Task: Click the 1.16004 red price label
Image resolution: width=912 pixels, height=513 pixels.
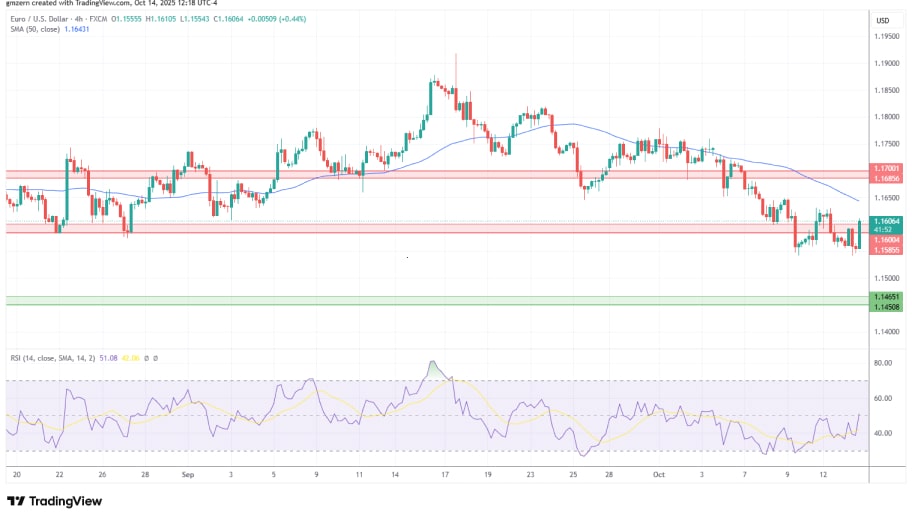Action: click(x=885, y=240)
